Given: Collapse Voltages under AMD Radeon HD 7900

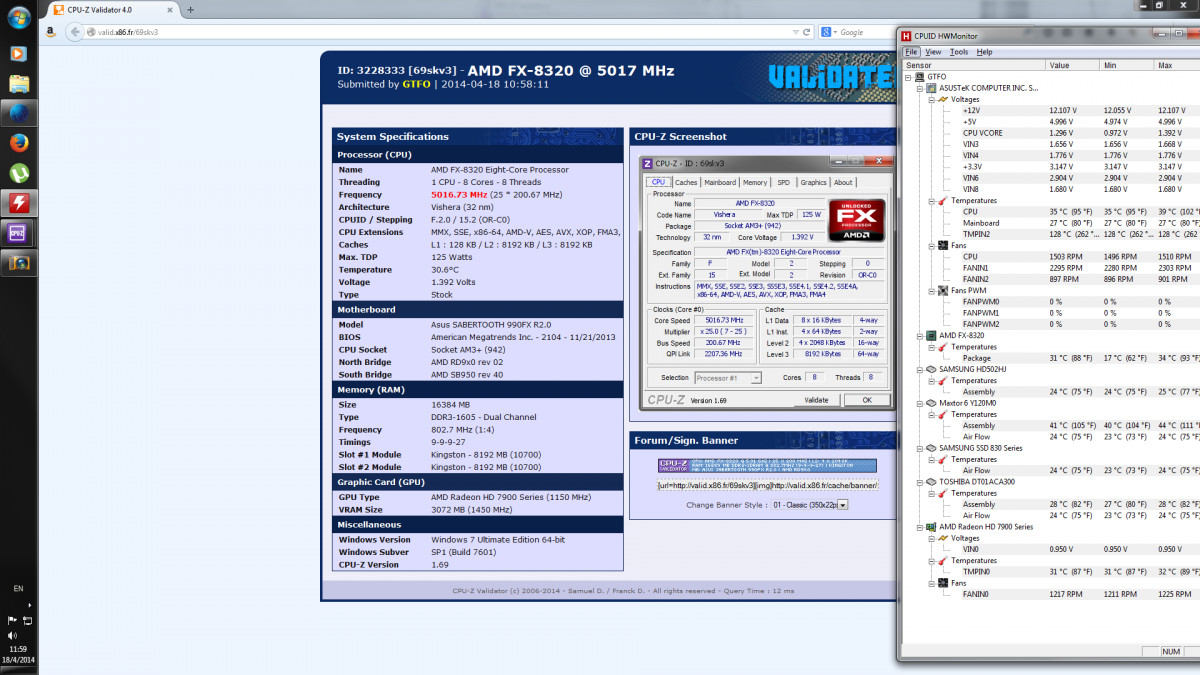Looking at the screenshot, I should pos(932,538).
